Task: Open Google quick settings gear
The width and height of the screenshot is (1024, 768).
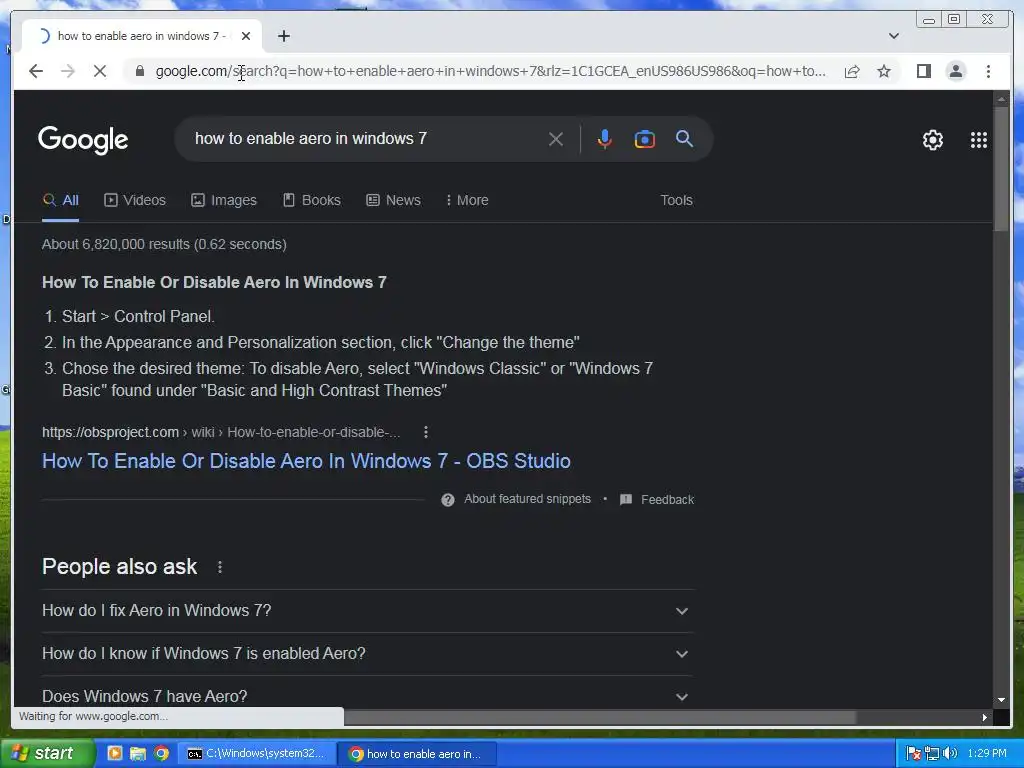Action: tap(933, 140)
